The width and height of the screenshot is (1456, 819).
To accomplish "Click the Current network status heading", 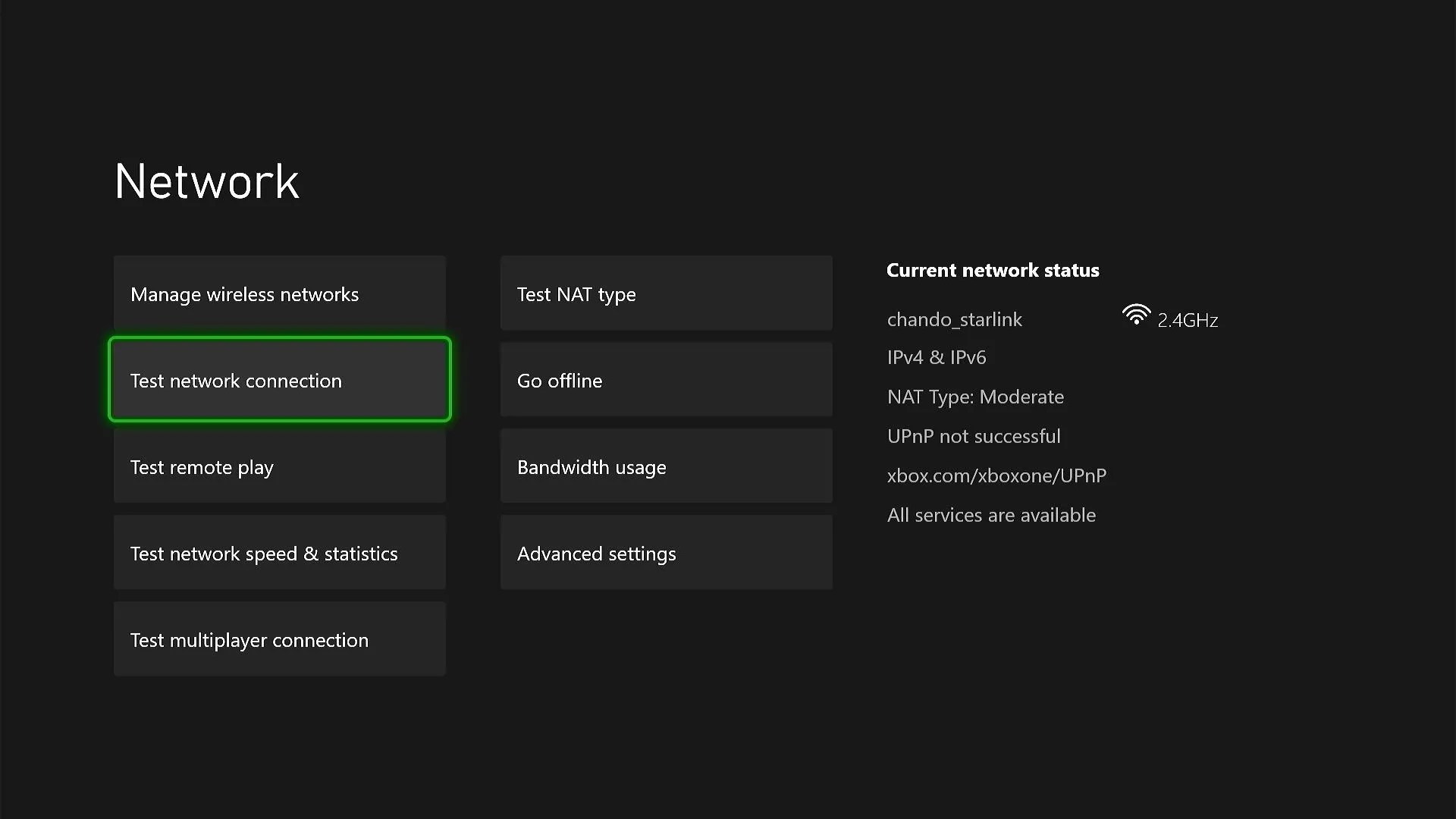I will tap(993, 270).
